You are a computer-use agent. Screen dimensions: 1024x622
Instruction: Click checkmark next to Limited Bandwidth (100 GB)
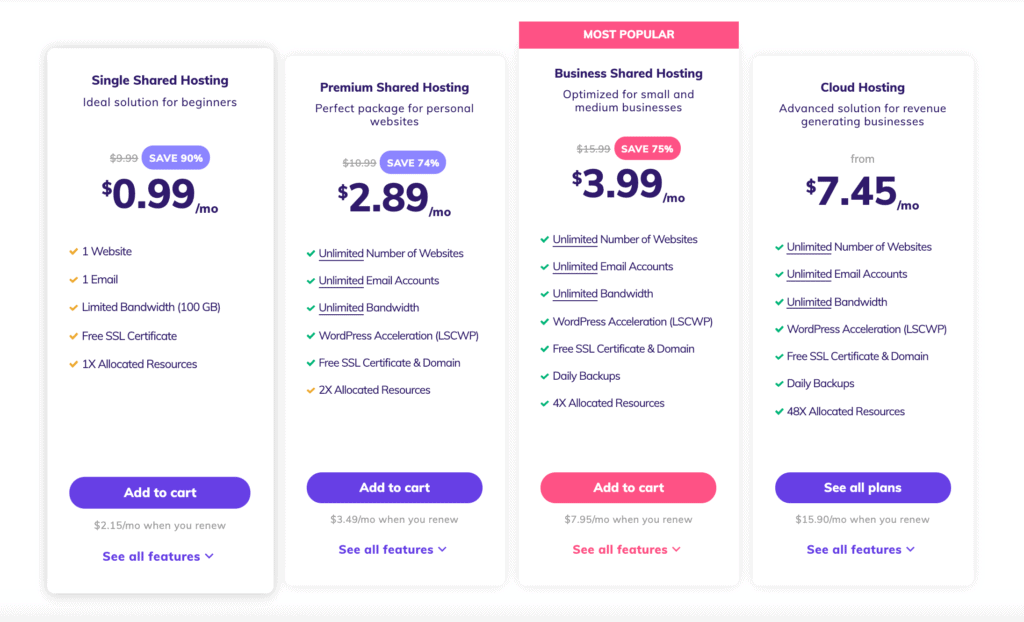point(73,307)
